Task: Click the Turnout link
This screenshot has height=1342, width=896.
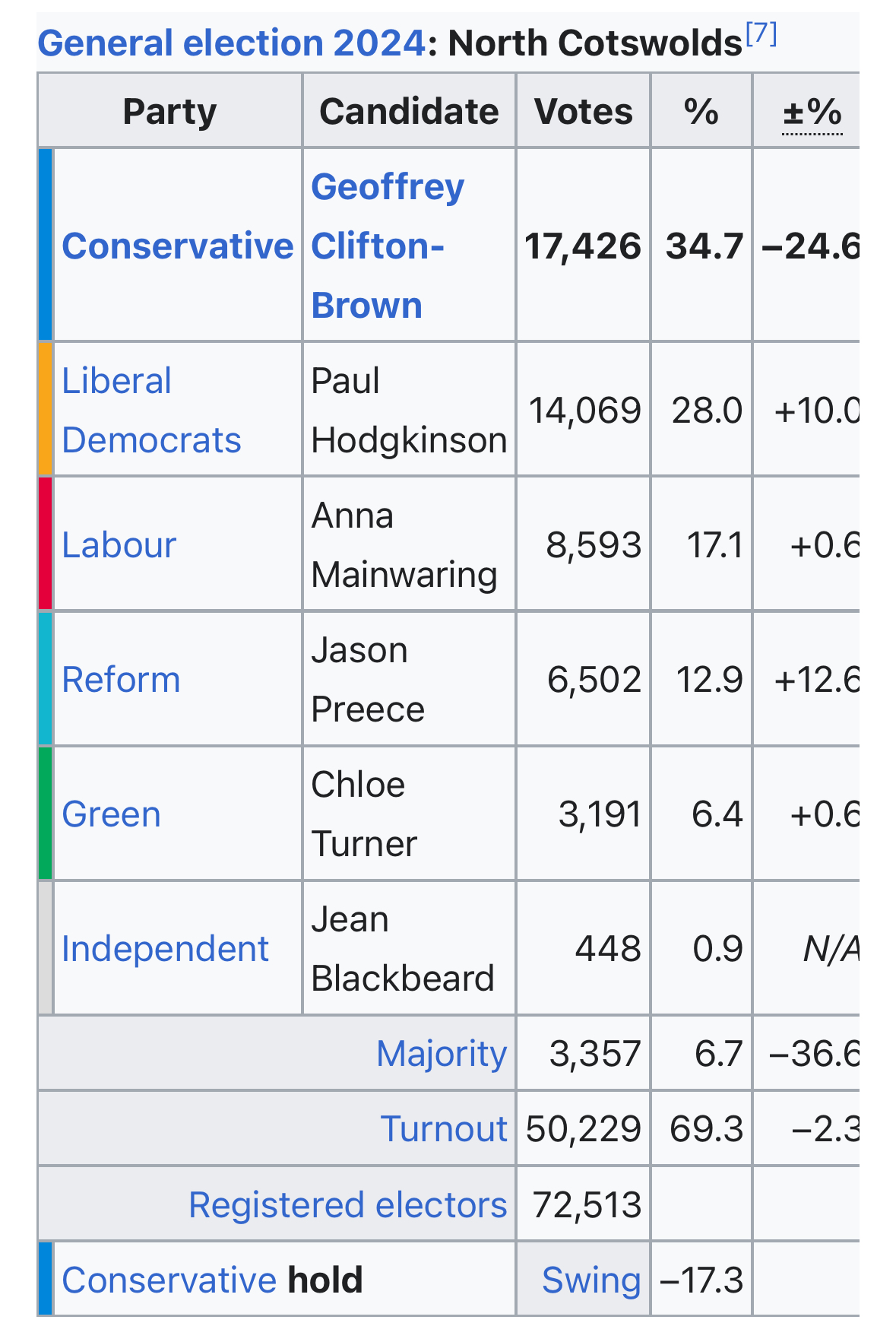Action: click(444, 1128)
